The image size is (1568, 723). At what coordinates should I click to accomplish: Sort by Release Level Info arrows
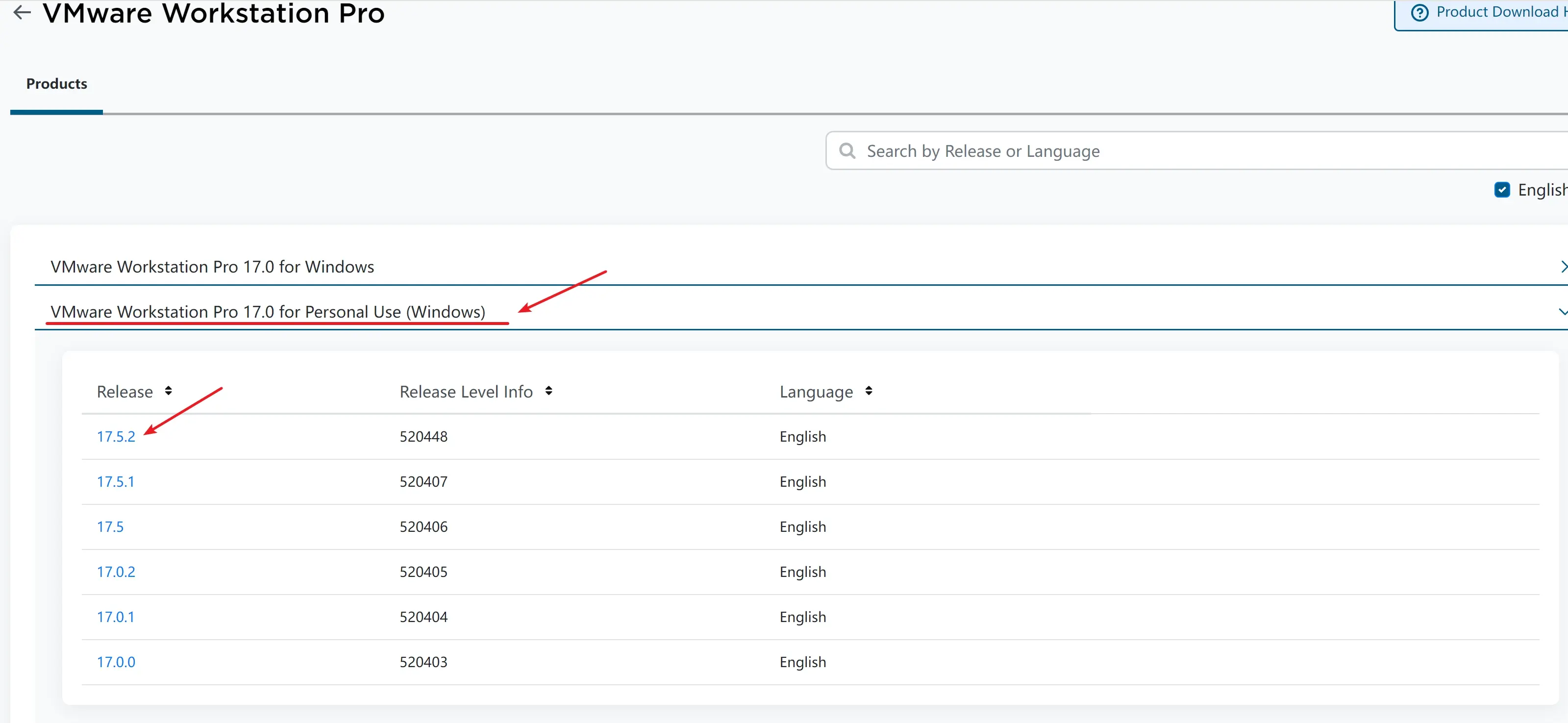point(548,391)
